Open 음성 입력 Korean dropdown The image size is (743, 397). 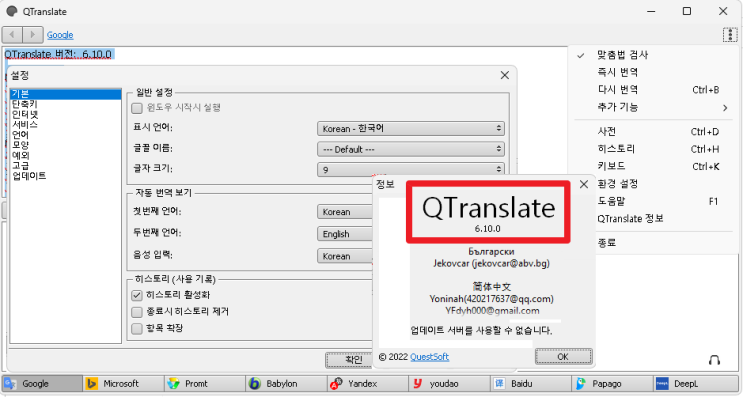344,256
